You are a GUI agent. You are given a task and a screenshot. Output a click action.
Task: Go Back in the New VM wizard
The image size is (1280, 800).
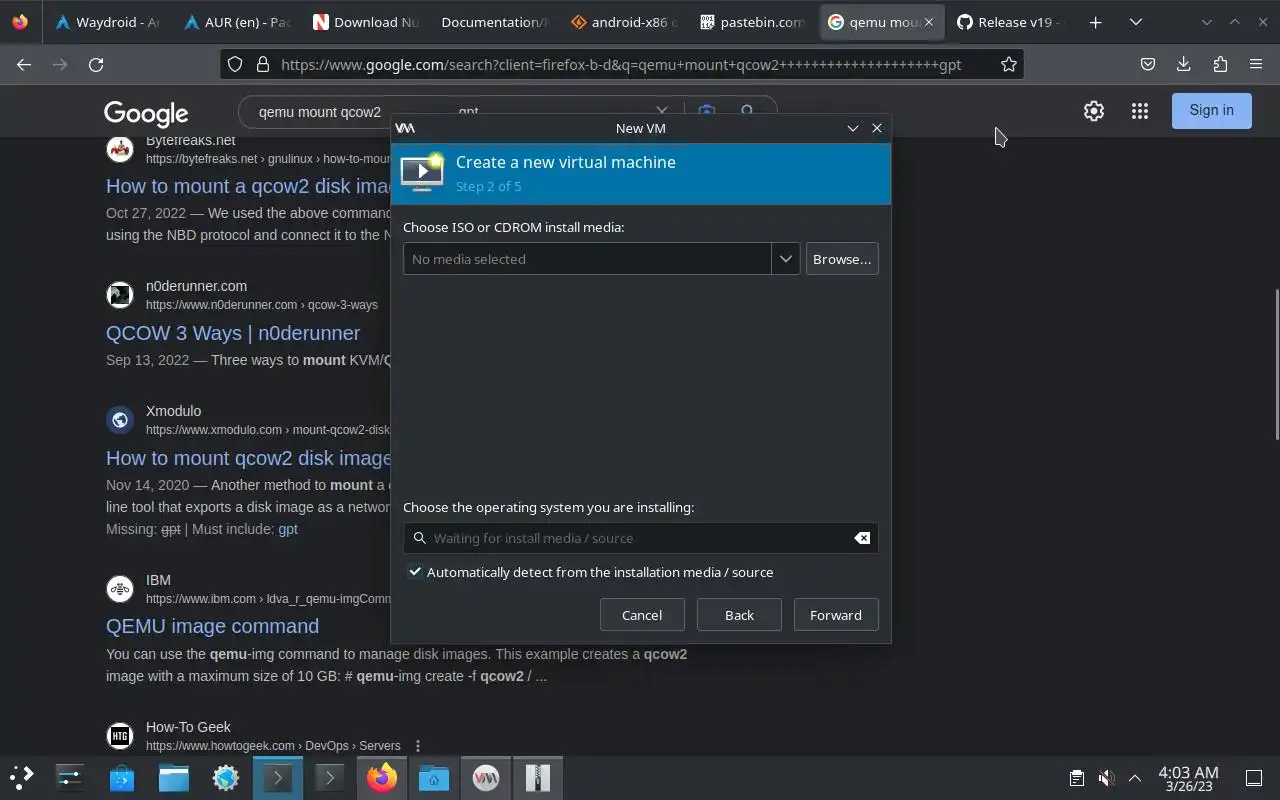coord(739,615)
